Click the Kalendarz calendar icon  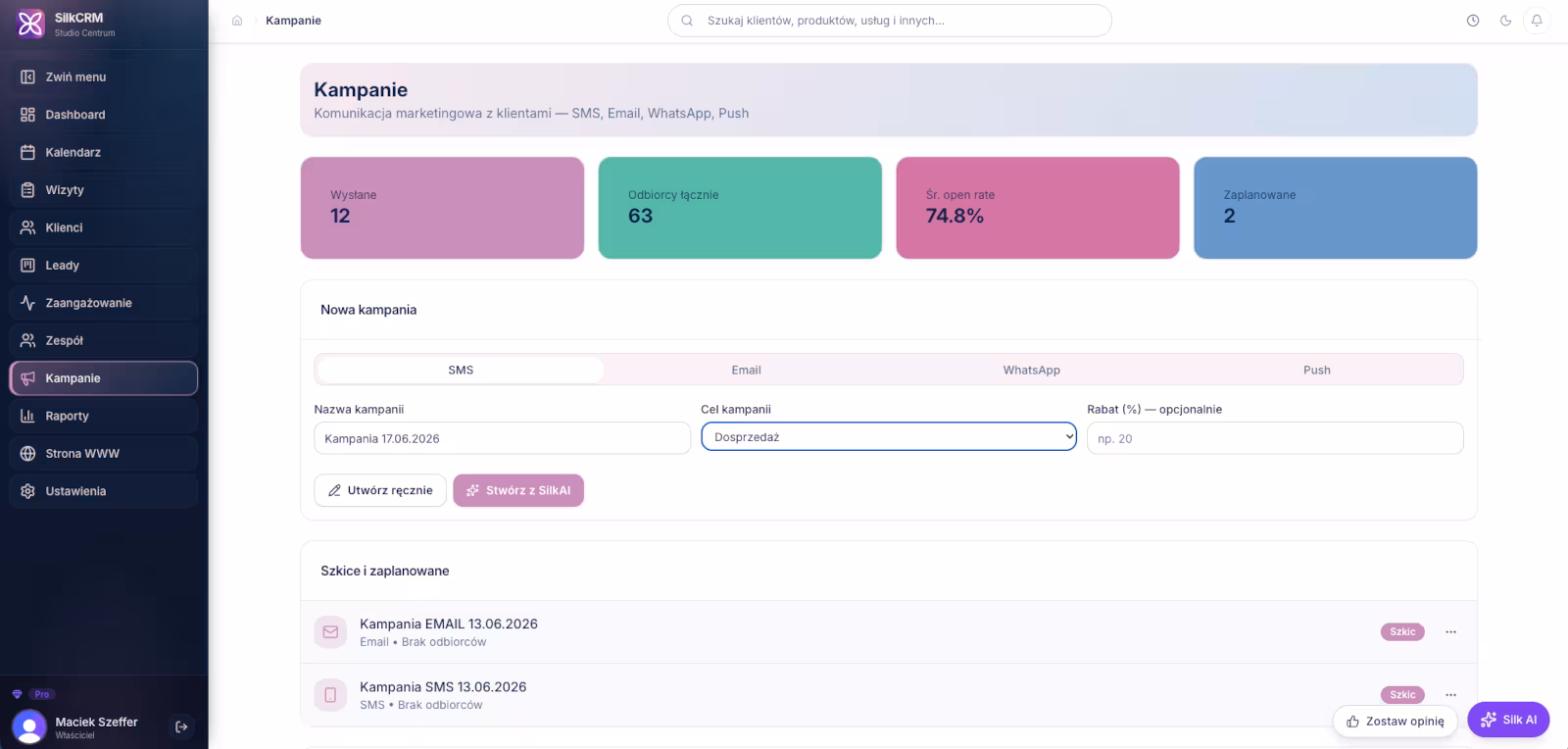[x=27, y=152]
